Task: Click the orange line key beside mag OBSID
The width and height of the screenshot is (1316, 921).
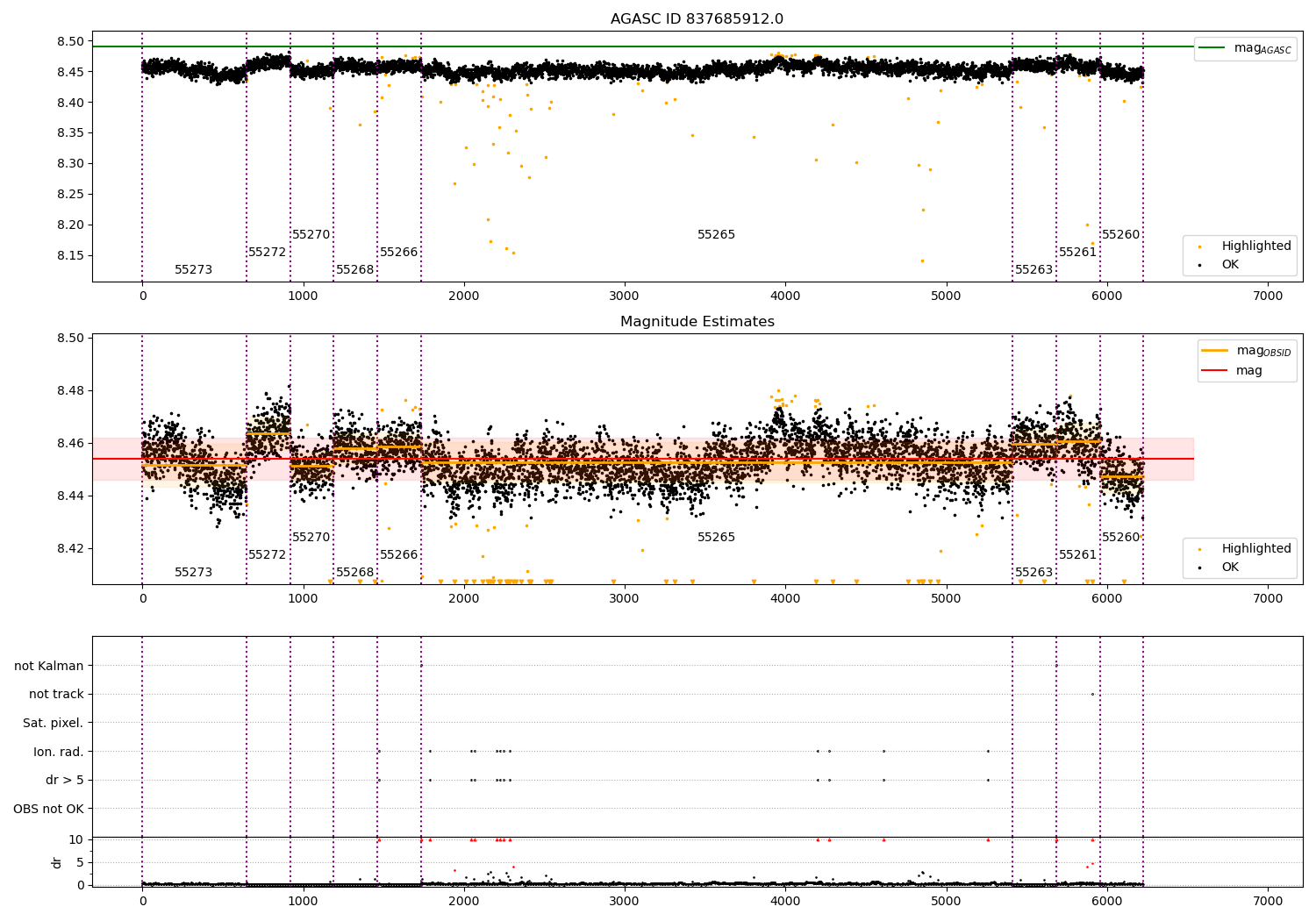Action: pyautogui.click(x=1215, y=351)
